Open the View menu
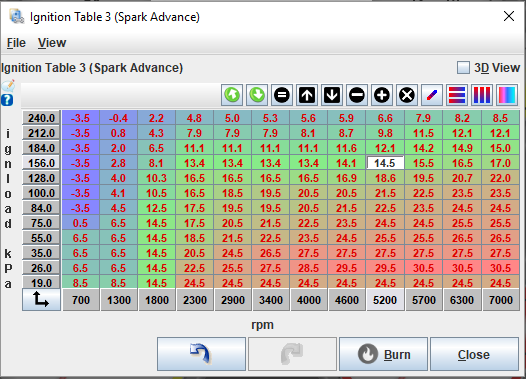Viewport: 526px width, 379px height. click(x=52, y=43)
